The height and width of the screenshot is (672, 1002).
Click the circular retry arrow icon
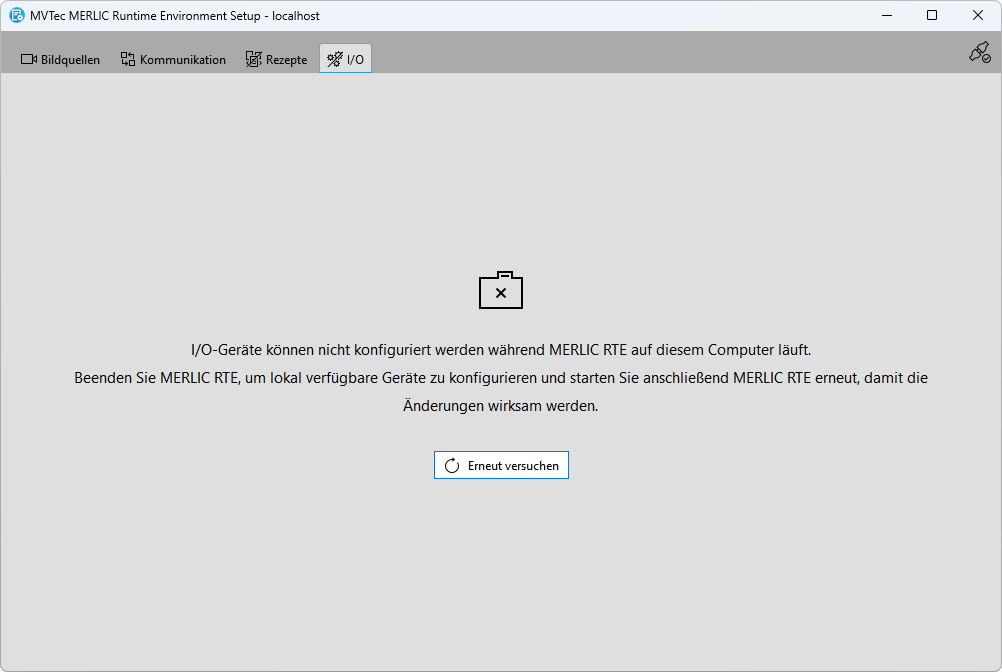click(452, 466)
